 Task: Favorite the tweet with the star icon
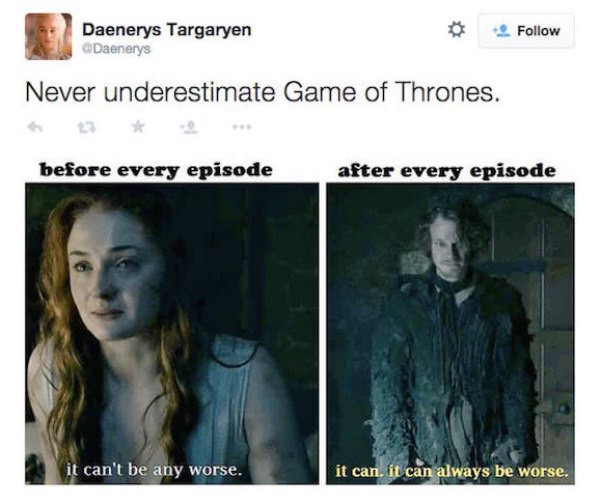138,126
